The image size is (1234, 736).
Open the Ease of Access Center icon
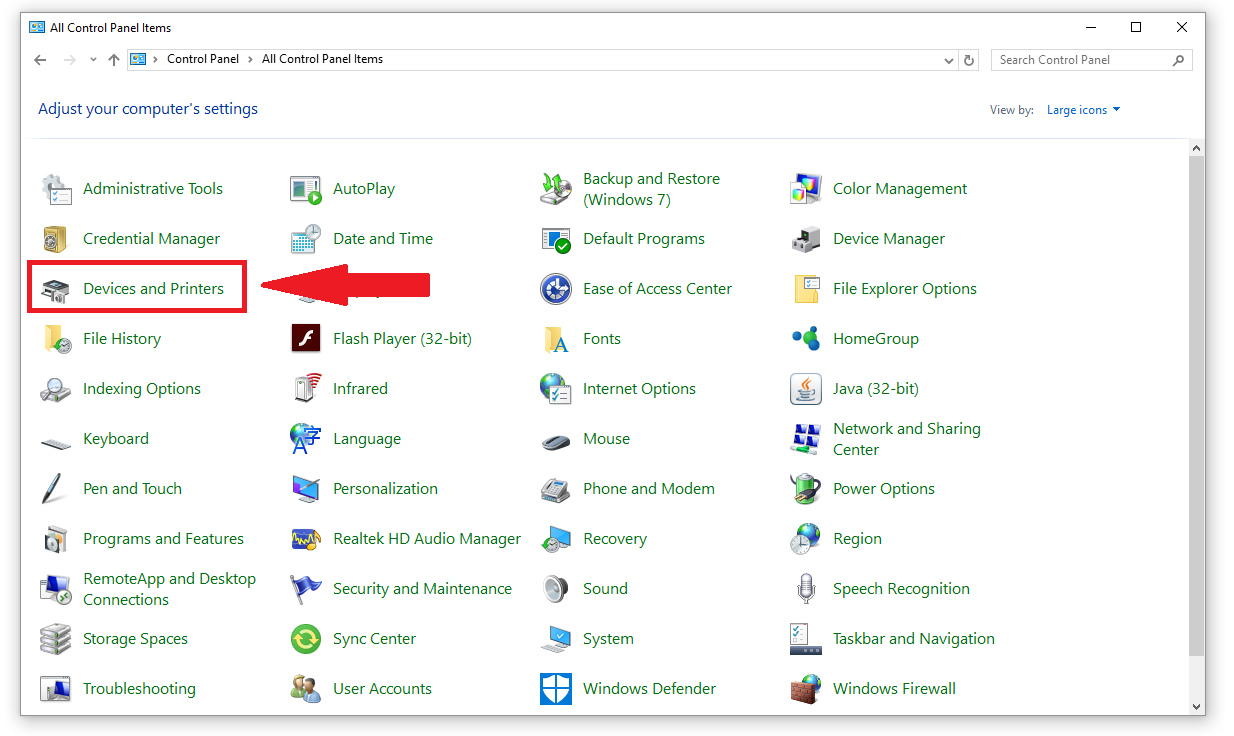click(x=556, y=289)
